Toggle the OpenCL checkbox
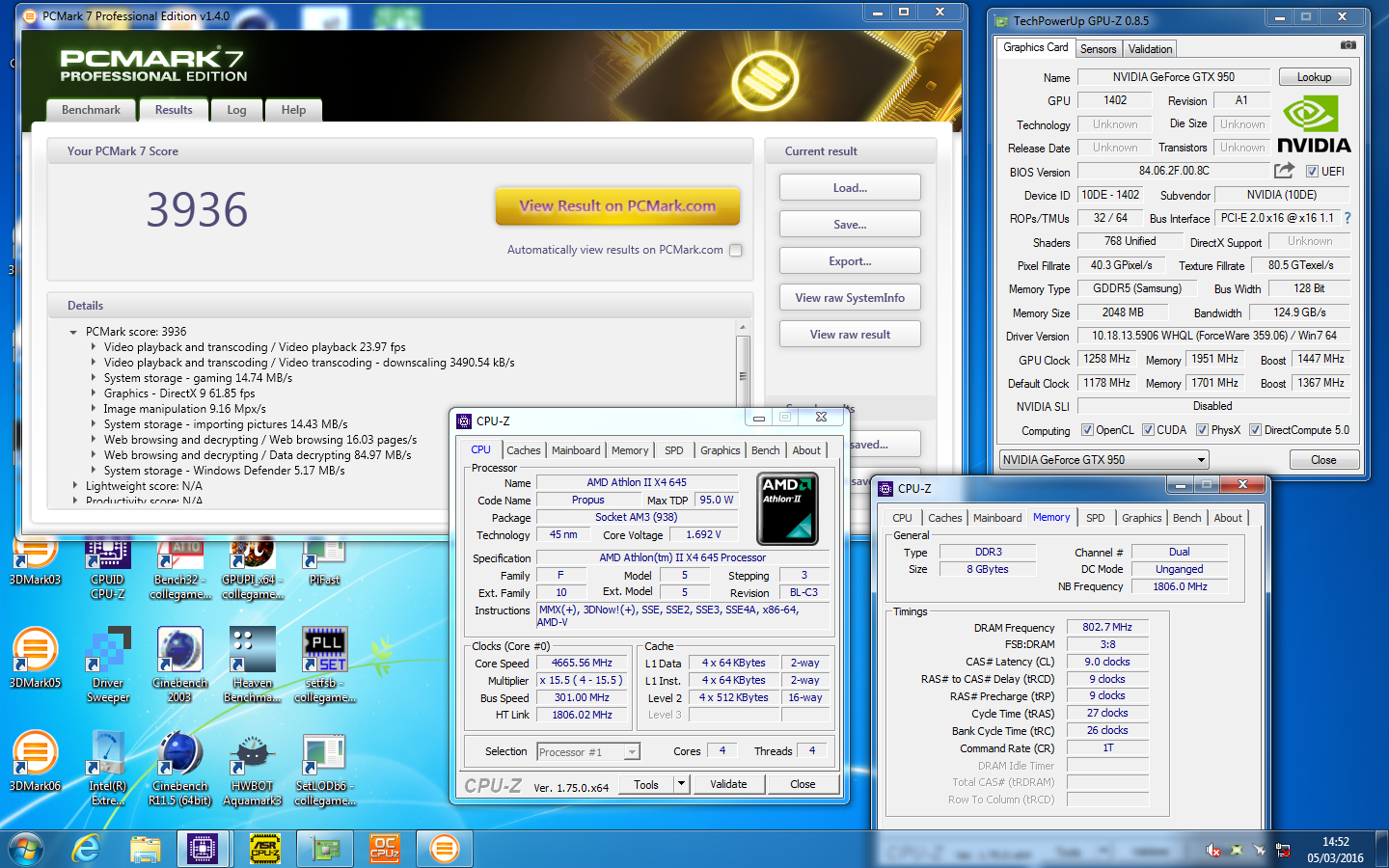 point(1087,430)
